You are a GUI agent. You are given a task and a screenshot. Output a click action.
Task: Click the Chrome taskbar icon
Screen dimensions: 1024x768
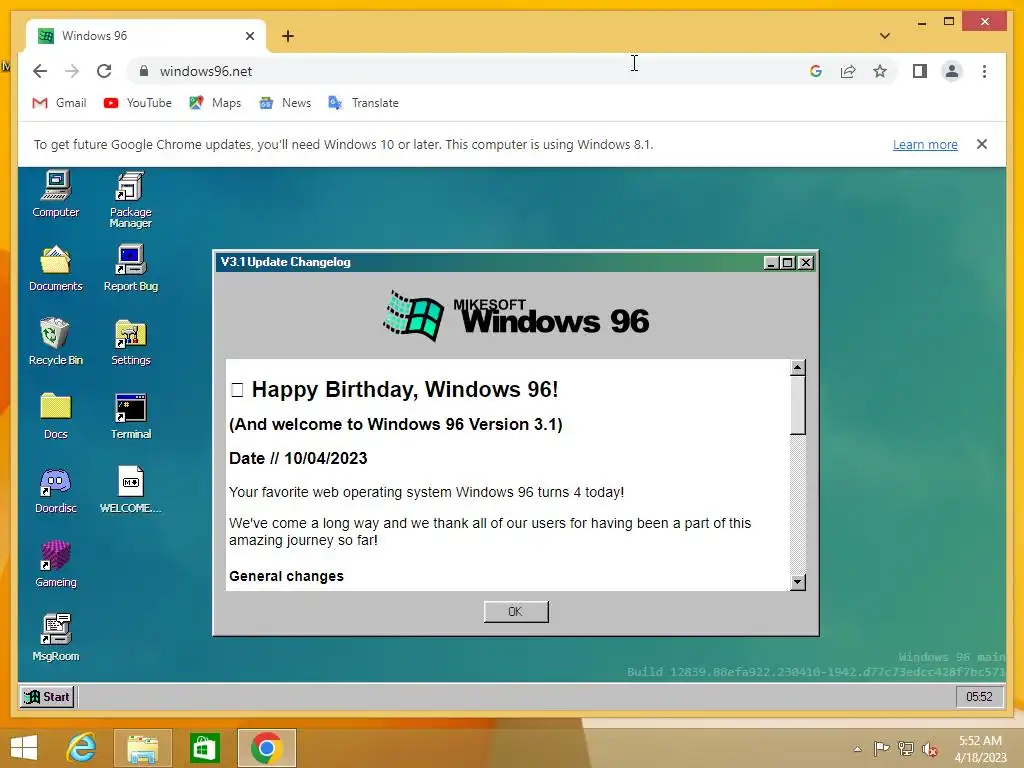point(266,748)
